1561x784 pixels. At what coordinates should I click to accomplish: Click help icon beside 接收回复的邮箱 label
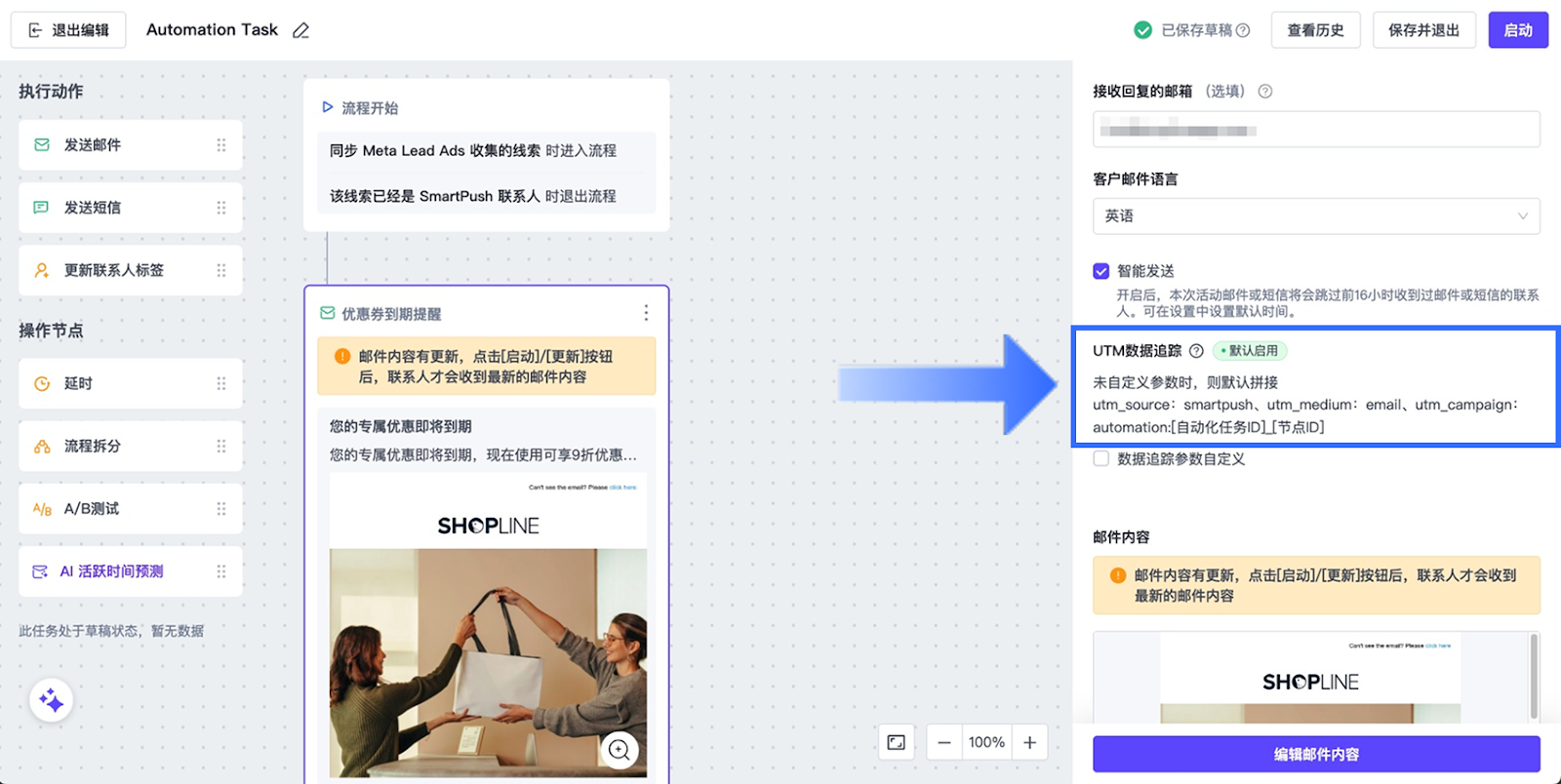pyautogui.click(x=1264, y=92)
